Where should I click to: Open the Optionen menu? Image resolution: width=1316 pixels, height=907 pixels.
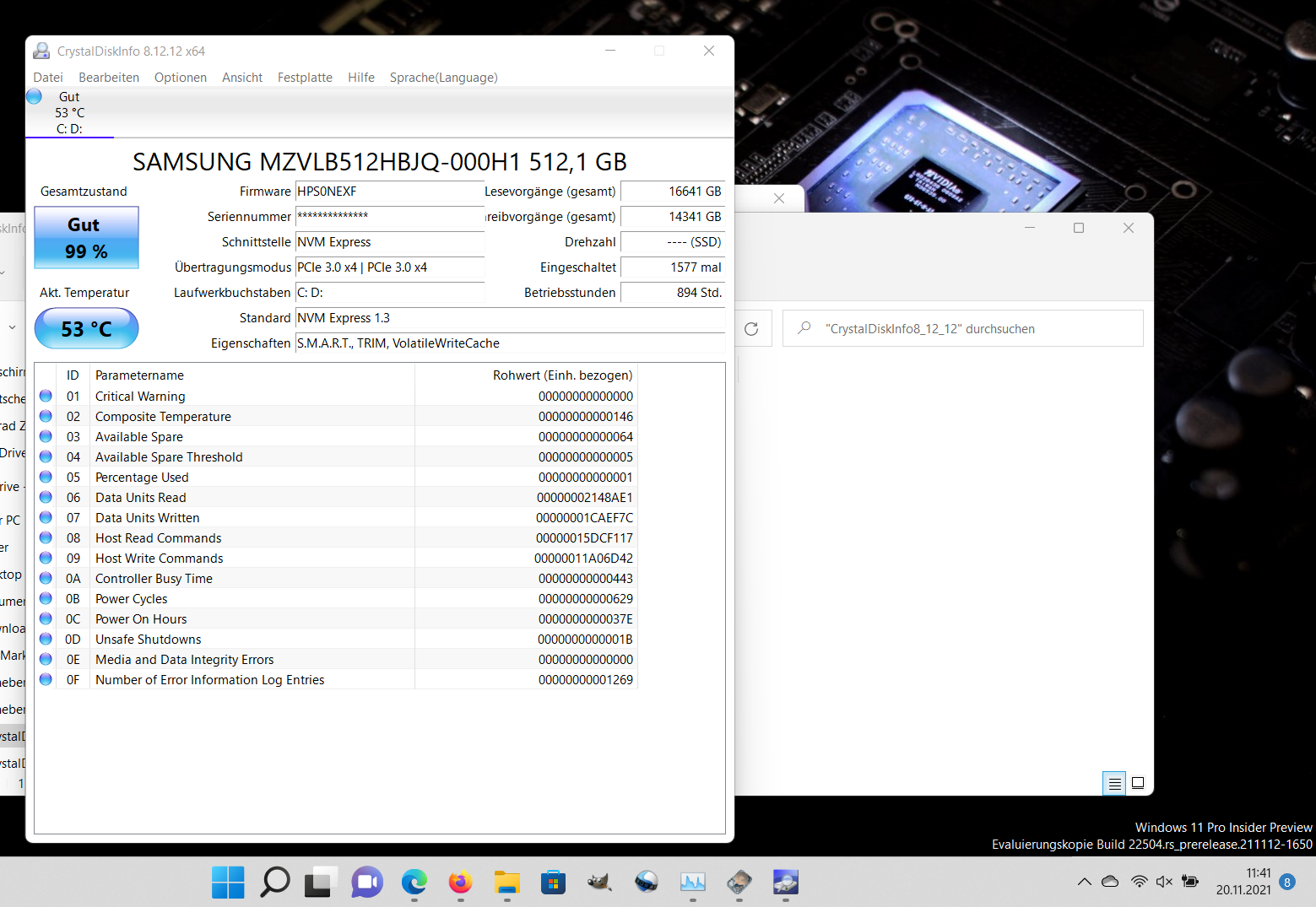coord(181,78)
